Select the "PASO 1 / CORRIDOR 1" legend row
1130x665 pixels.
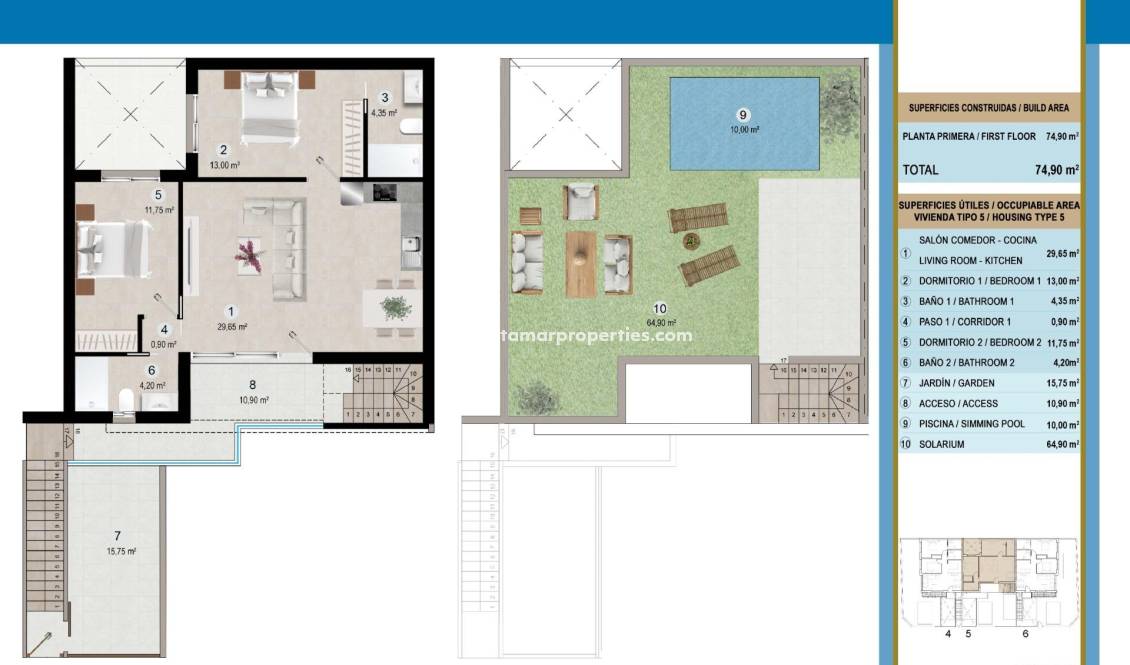click(x=989, y=322)
